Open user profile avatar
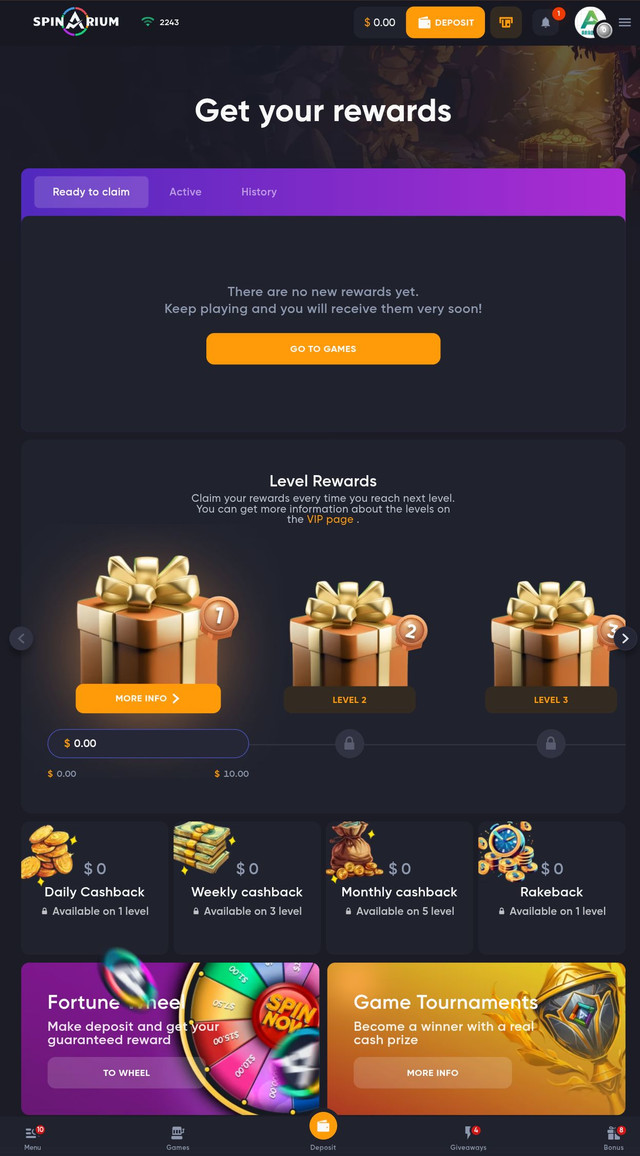This screenshot has width=640, height=1156. click(x=591, y=22)
